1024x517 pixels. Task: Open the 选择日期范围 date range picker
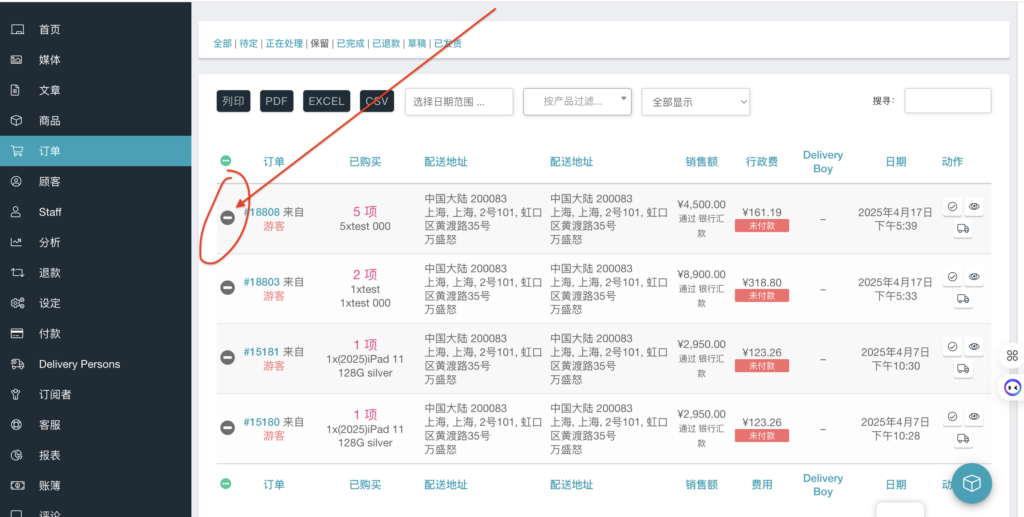click(x=458, y=102)
